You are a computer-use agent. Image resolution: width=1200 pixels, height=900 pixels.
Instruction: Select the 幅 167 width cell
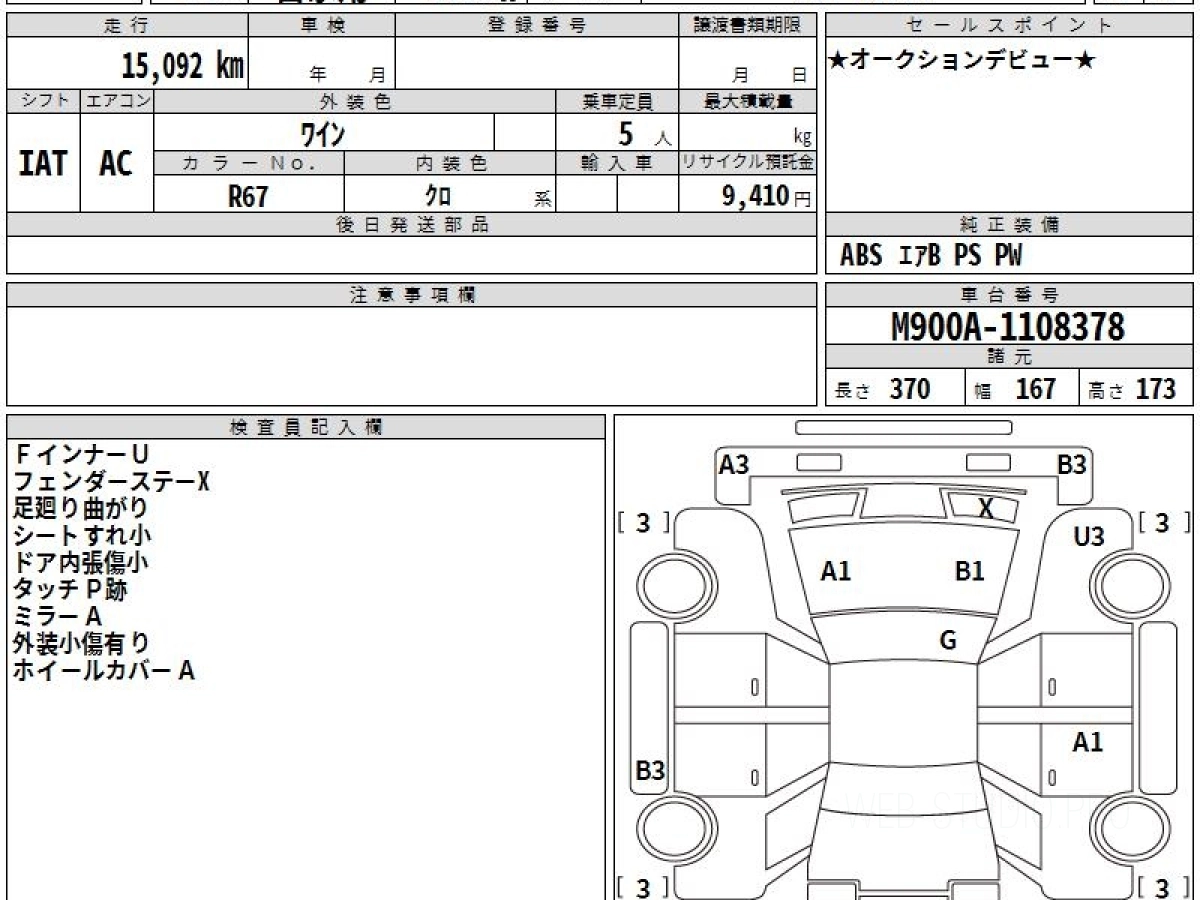[x=1022, y=389]
